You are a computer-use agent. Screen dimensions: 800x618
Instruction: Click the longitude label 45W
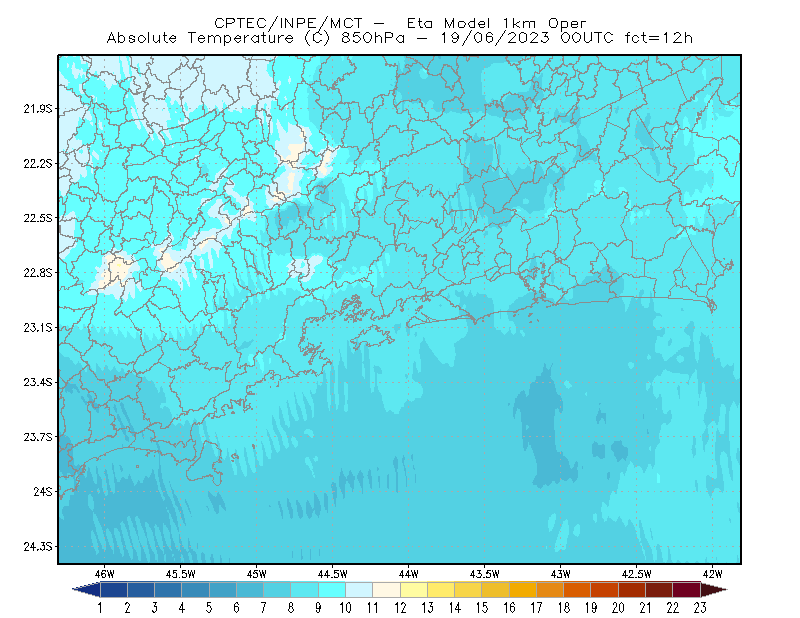tap(257, 574)
